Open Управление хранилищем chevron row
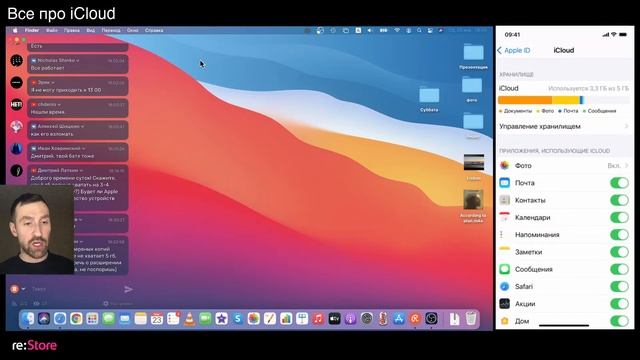This screenshot has height=360, width=640. [x=564, y=127]
